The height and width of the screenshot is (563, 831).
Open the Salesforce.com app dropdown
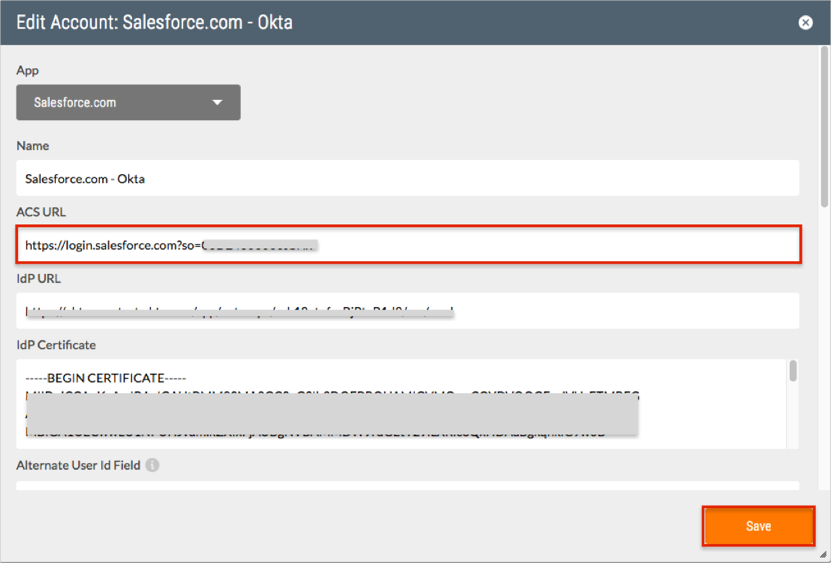[128, 102]
